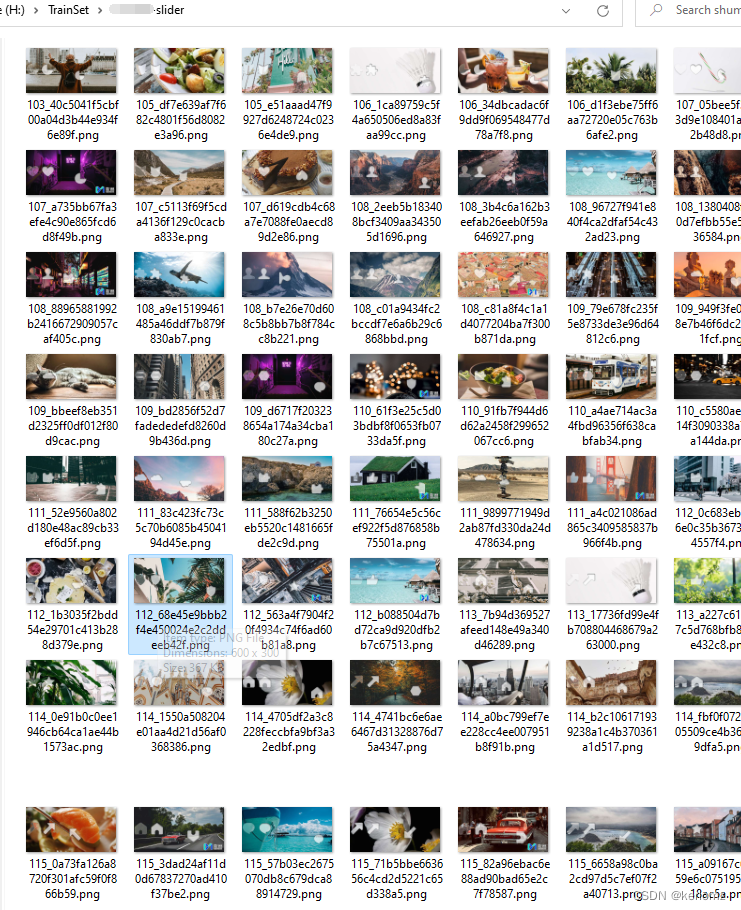Screen dimensions: 741x910
Task: Select thumbnail 106_d1f3ebe75ff6…6afe2.png
Action: click(x=612, y=71)
